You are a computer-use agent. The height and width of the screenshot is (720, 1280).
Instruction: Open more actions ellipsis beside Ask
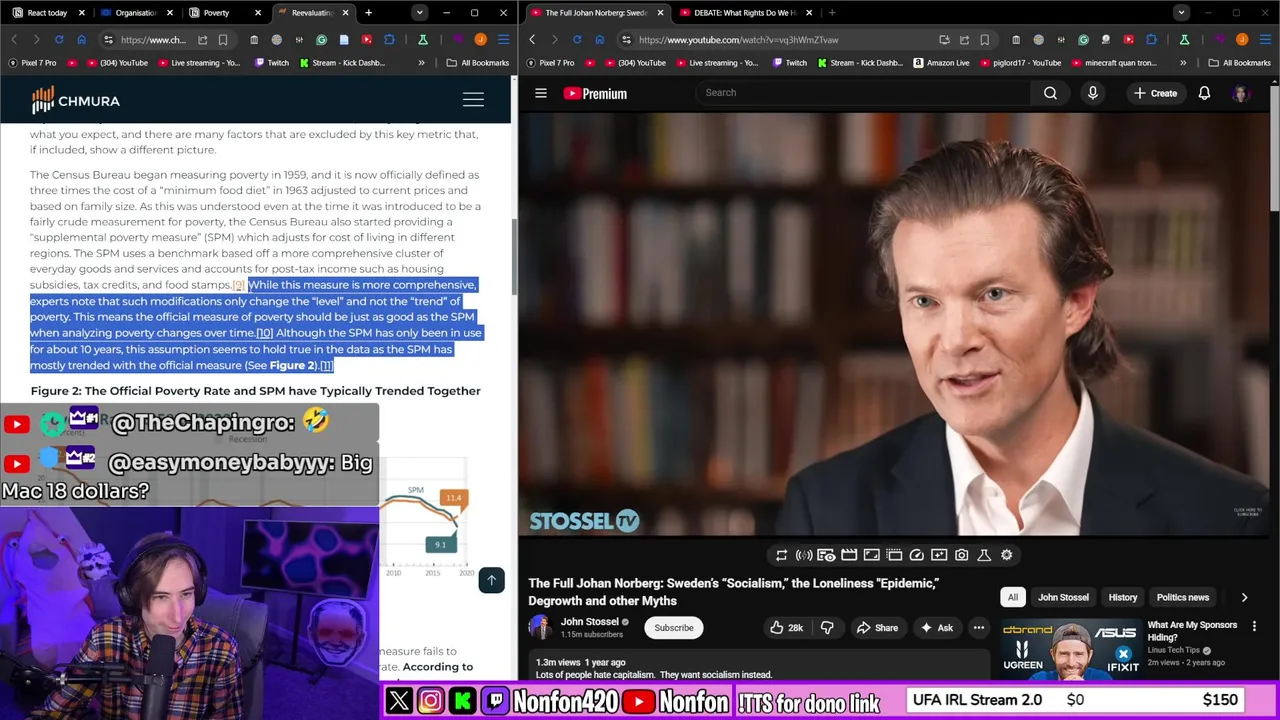pos(979,628)
